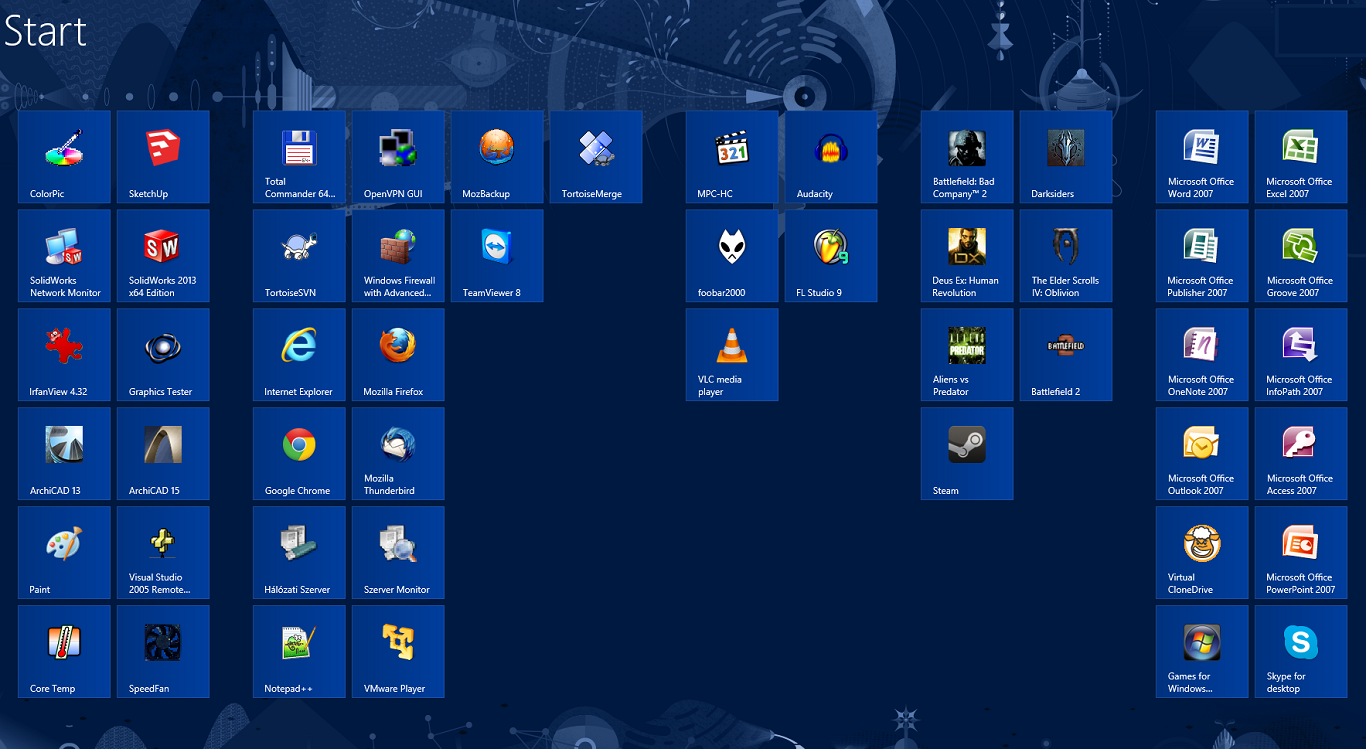
Task: Launch Mozilla Thunderbird
Action: tap(398, 454)
